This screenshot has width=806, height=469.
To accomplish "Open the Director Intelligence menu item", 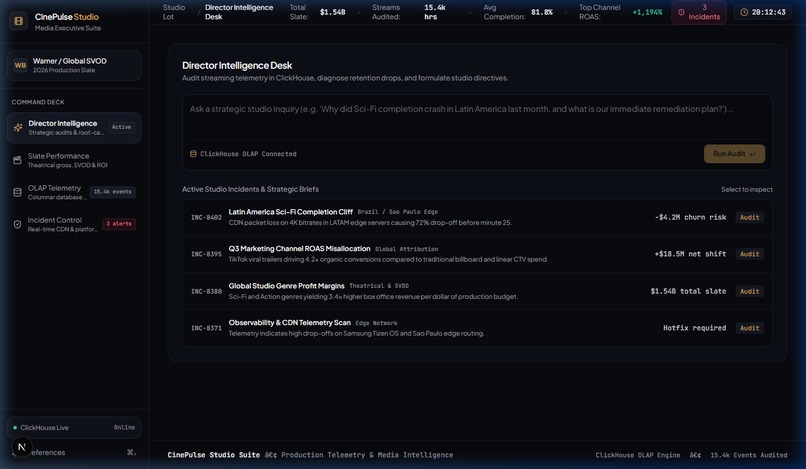I will coord(74,128).
